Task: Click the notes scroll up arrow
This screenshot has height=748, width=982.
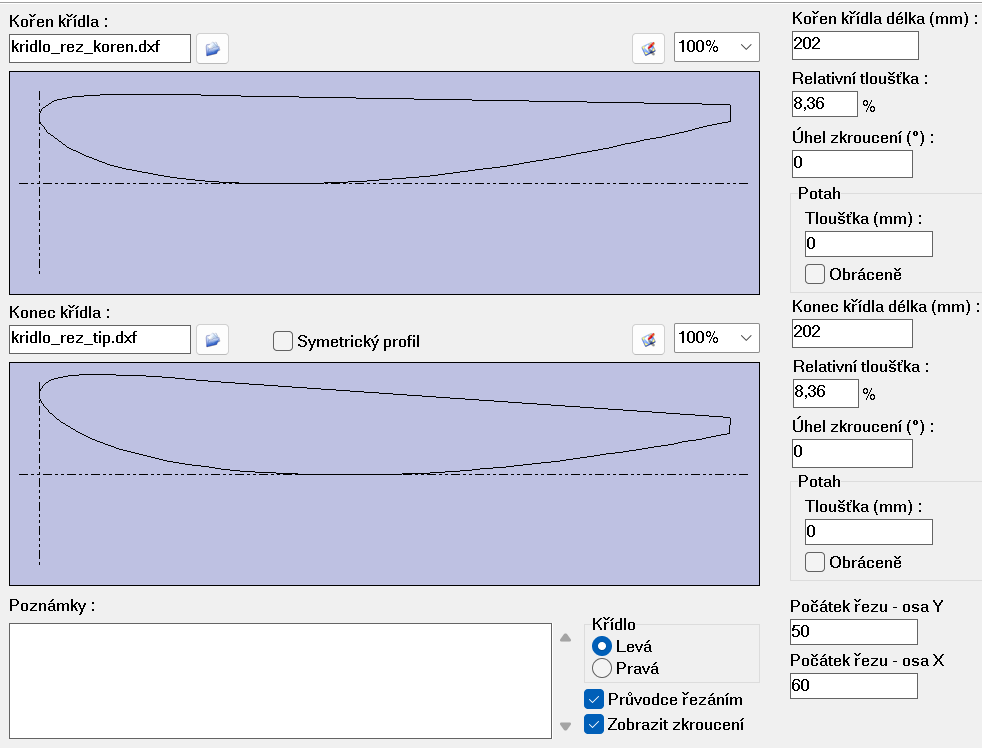Action: pos(565,637)
